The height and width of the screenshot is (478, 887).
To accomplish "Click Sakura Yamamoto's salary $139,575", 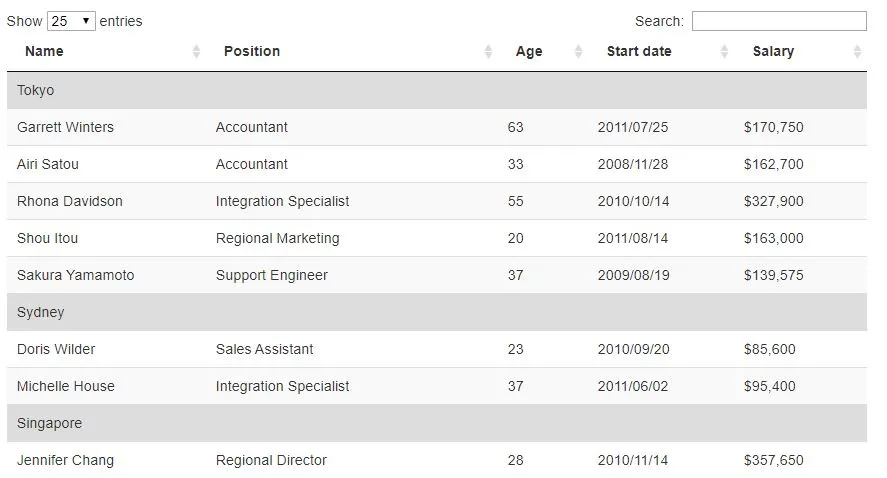I will click(773, 275).
